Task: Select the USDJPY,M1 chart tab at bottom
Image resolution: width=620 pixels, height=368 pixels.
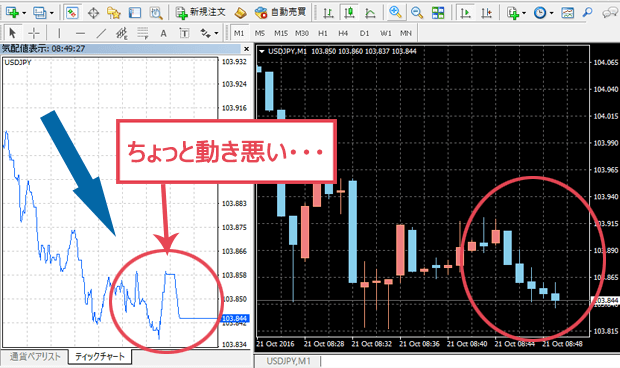Action: click(x=288, y=361)
